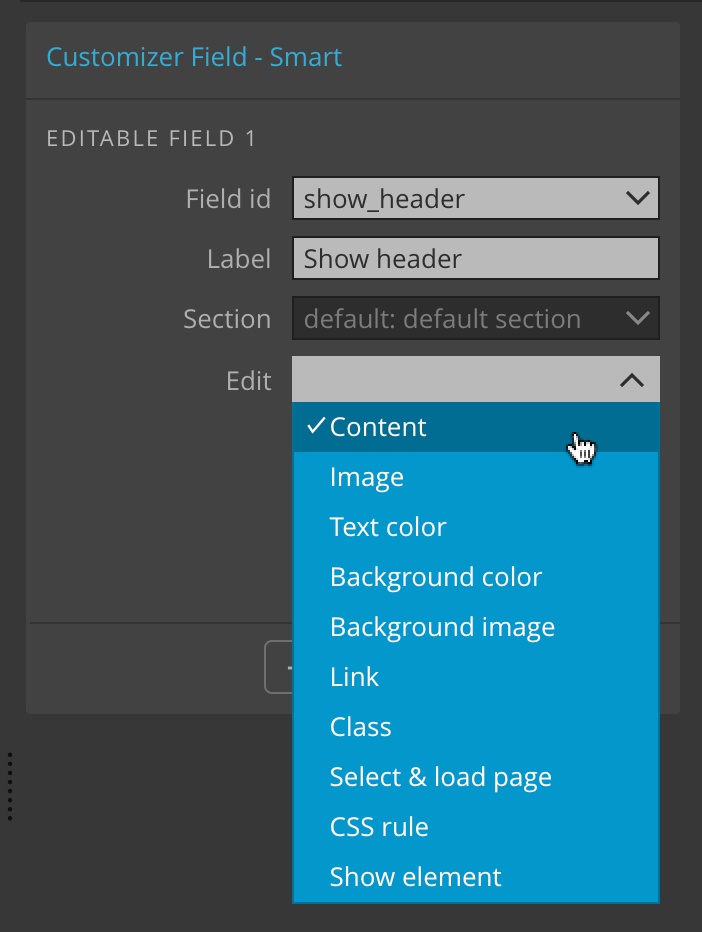Click the Label input containing Show header
This screenshot has width=702, height=932.
[x=476, y=259]
